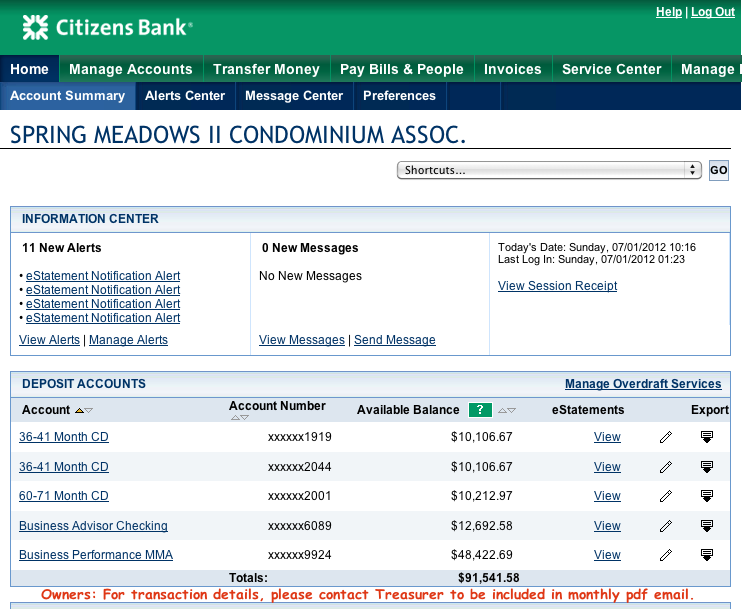Sort by Available Balance column arrows
This screenshot has height=609, width=742.
507,410
